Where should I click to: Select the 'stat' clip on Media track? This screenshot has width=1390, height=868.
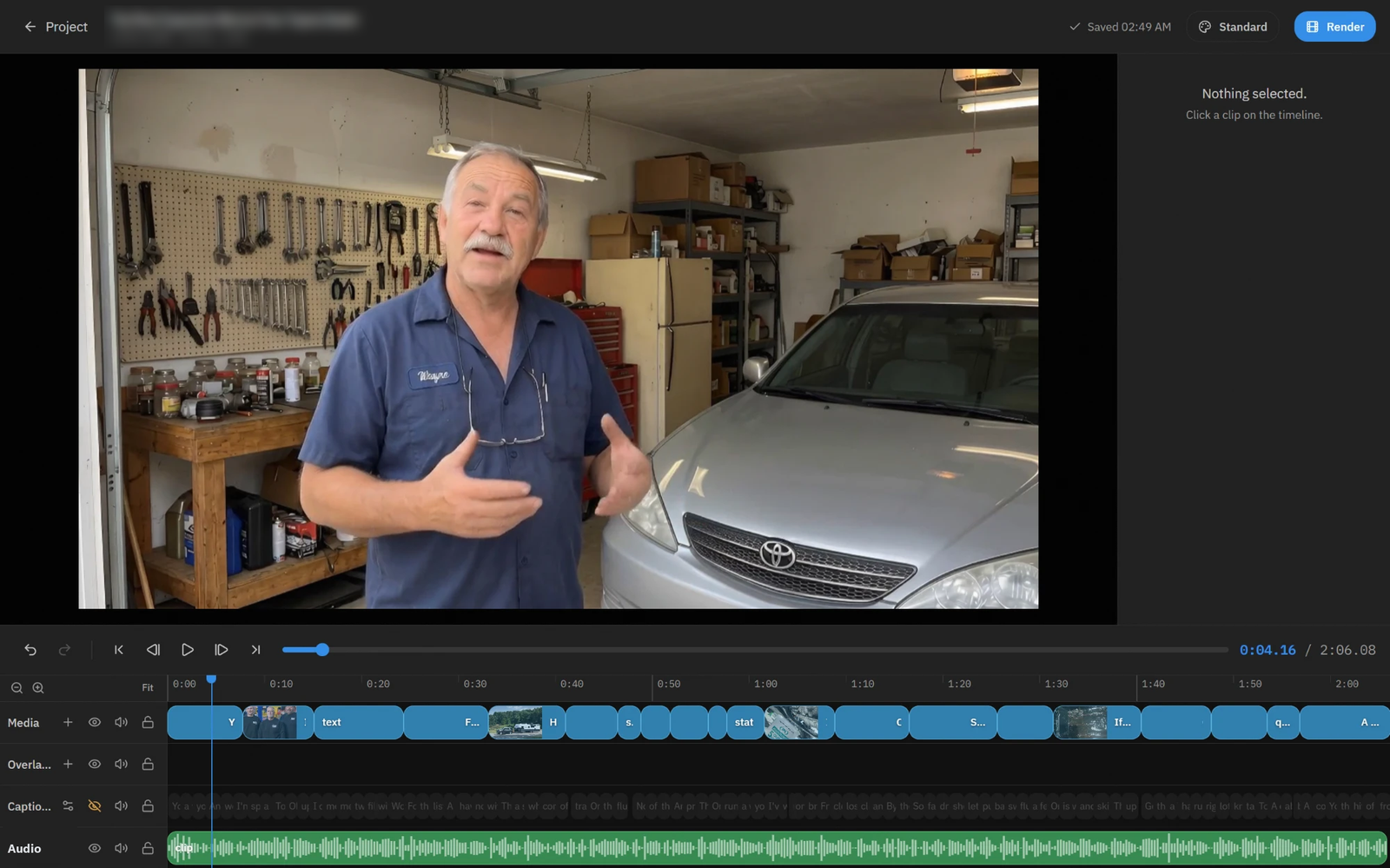point(745,722)
